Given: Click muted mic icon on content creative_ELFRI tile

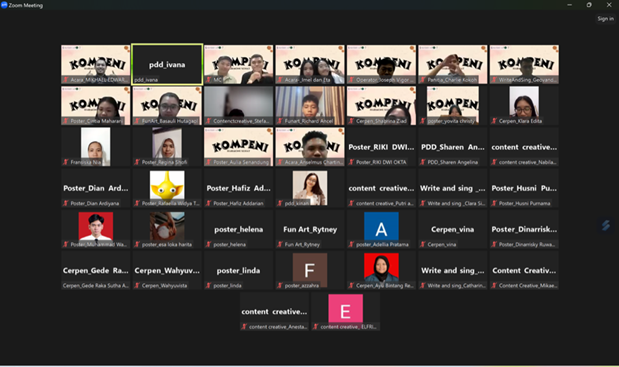Looking at the screenshot, I should pyautogui.click(x=316, y=327).
